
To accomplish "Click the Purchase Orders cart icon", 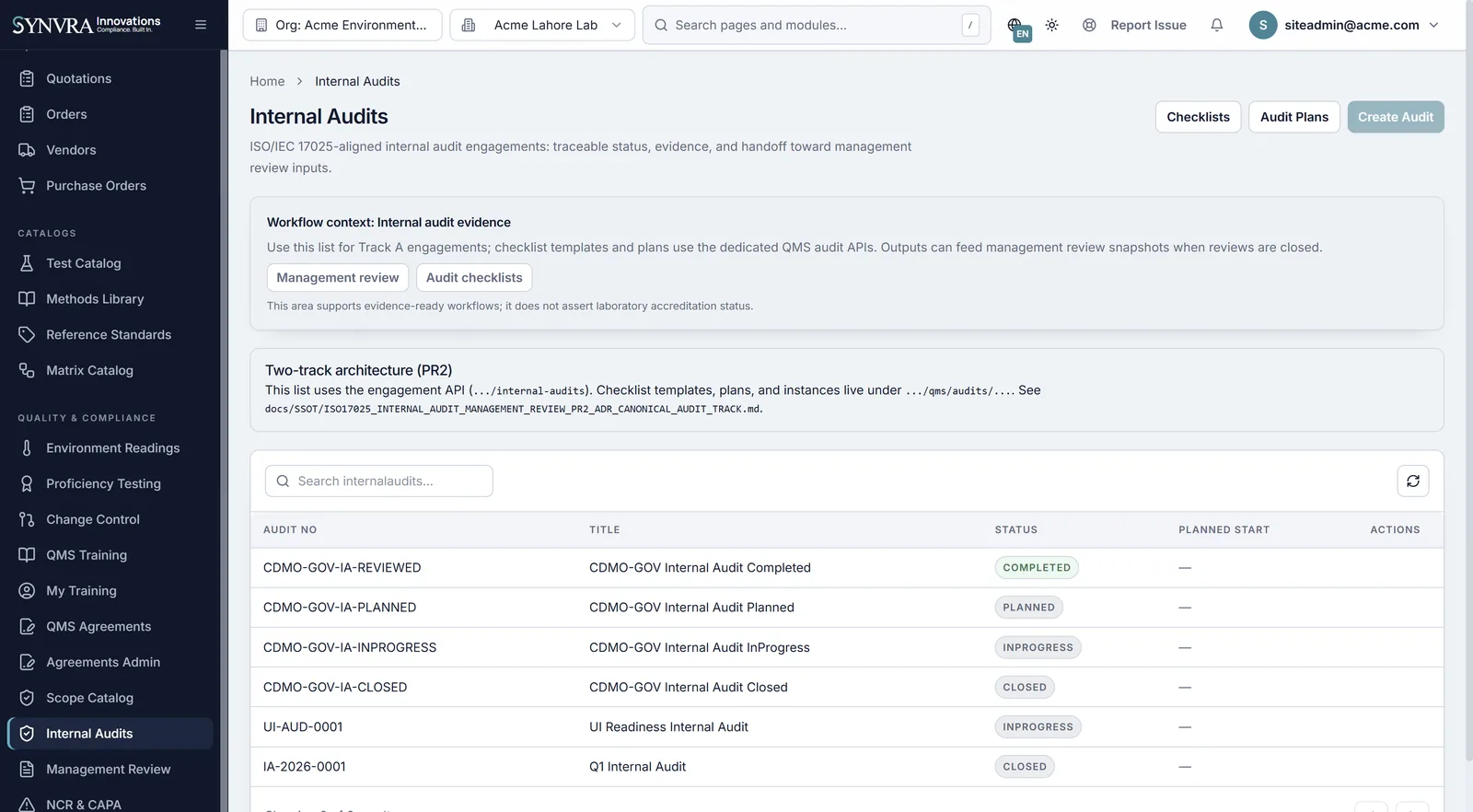I will pyautogui.click(x=27, y=186).
